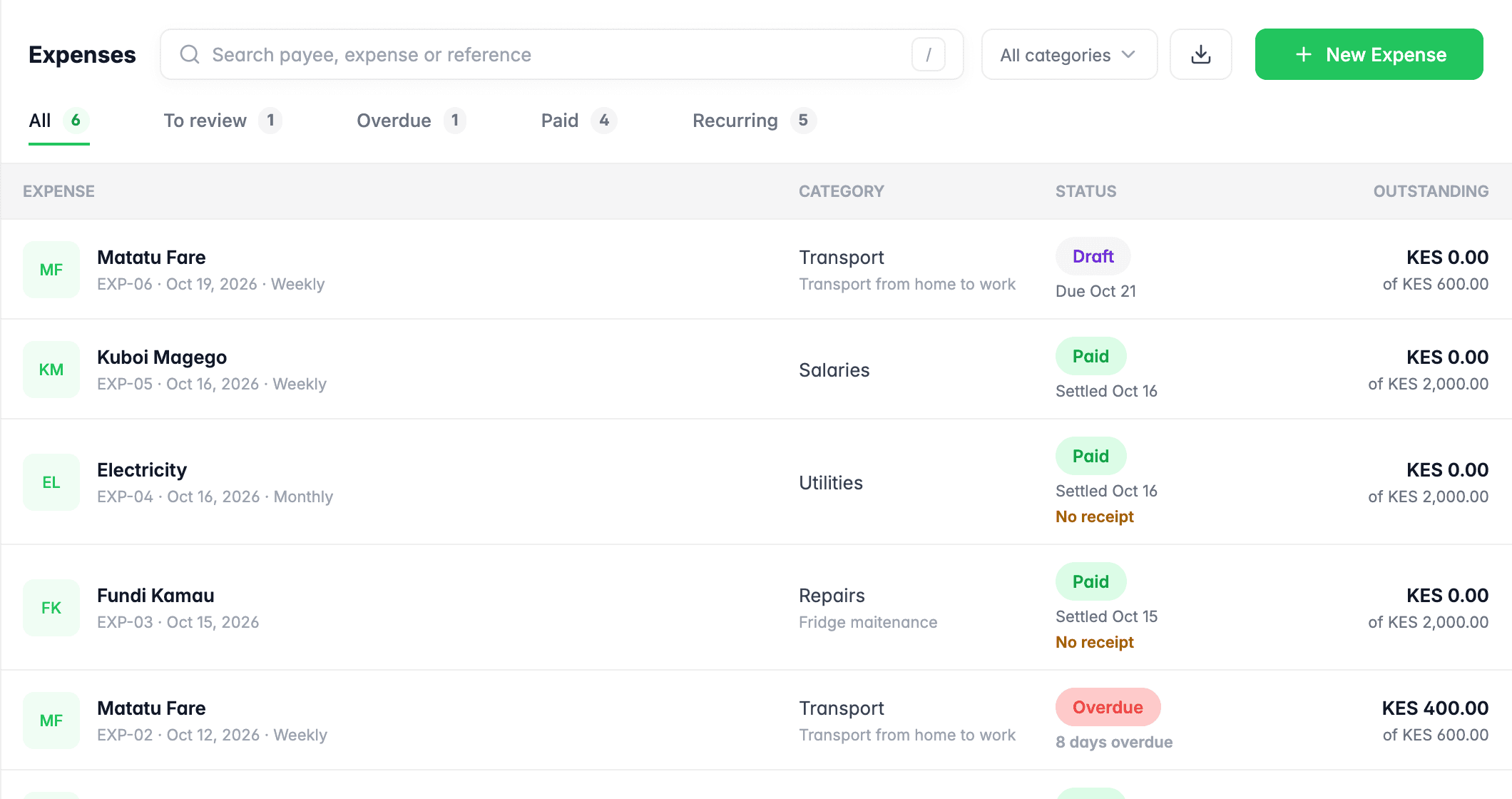The height and width of the screenshot is (799, 1512).
Task: Focus the search payee input field
Action: 562,54
